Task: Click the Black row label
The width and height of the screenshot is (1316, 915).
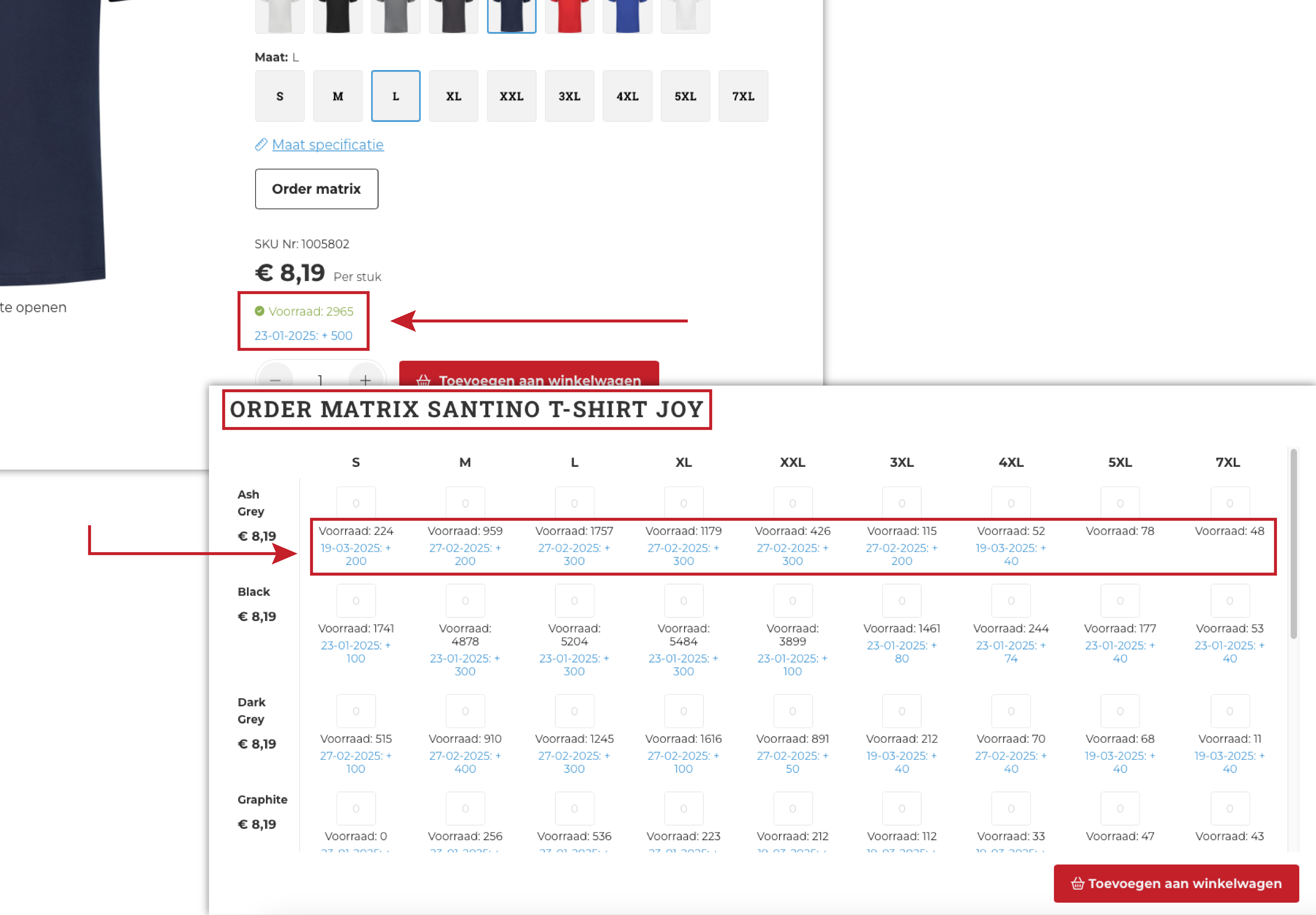Action: click(x=254, y=592)
